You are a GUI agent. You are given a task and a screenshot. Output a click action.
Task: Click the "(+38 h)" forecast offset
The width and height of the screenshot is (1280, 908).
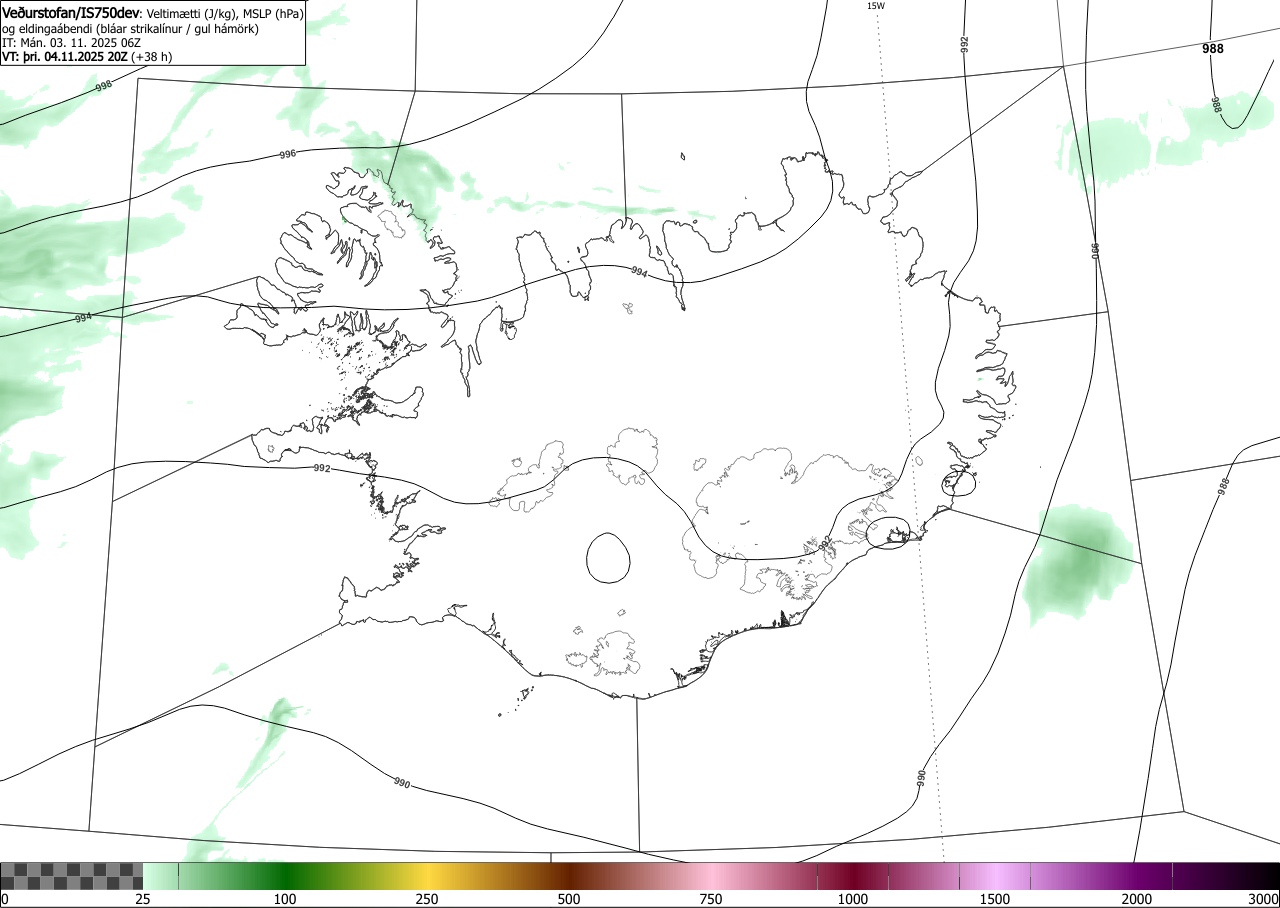[152, 57]
